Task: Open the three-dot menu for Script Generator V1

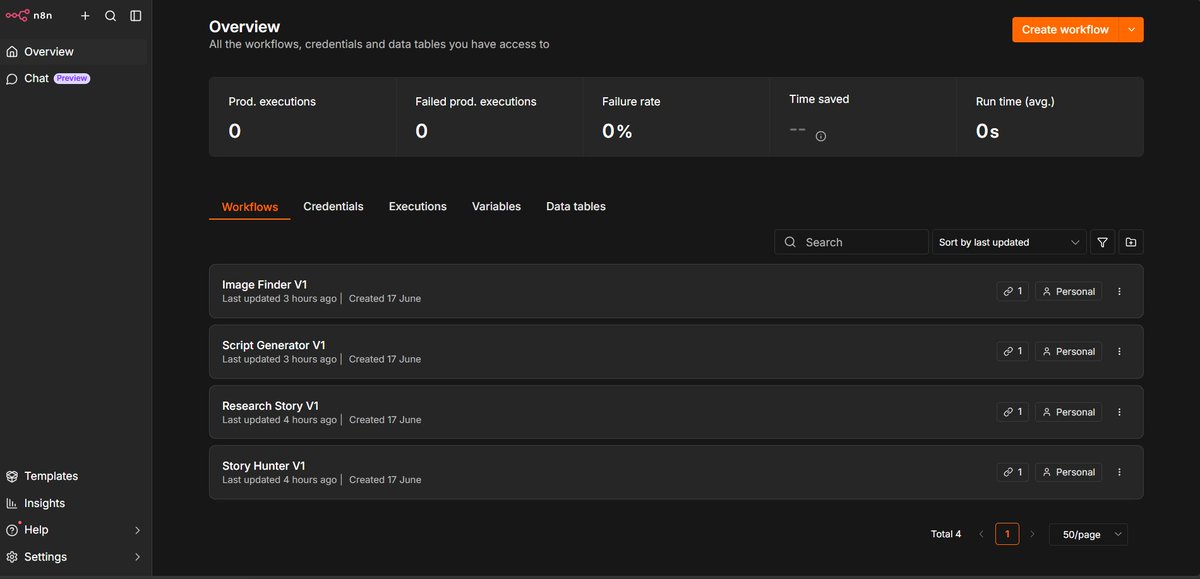Action: coord(1120,351)
